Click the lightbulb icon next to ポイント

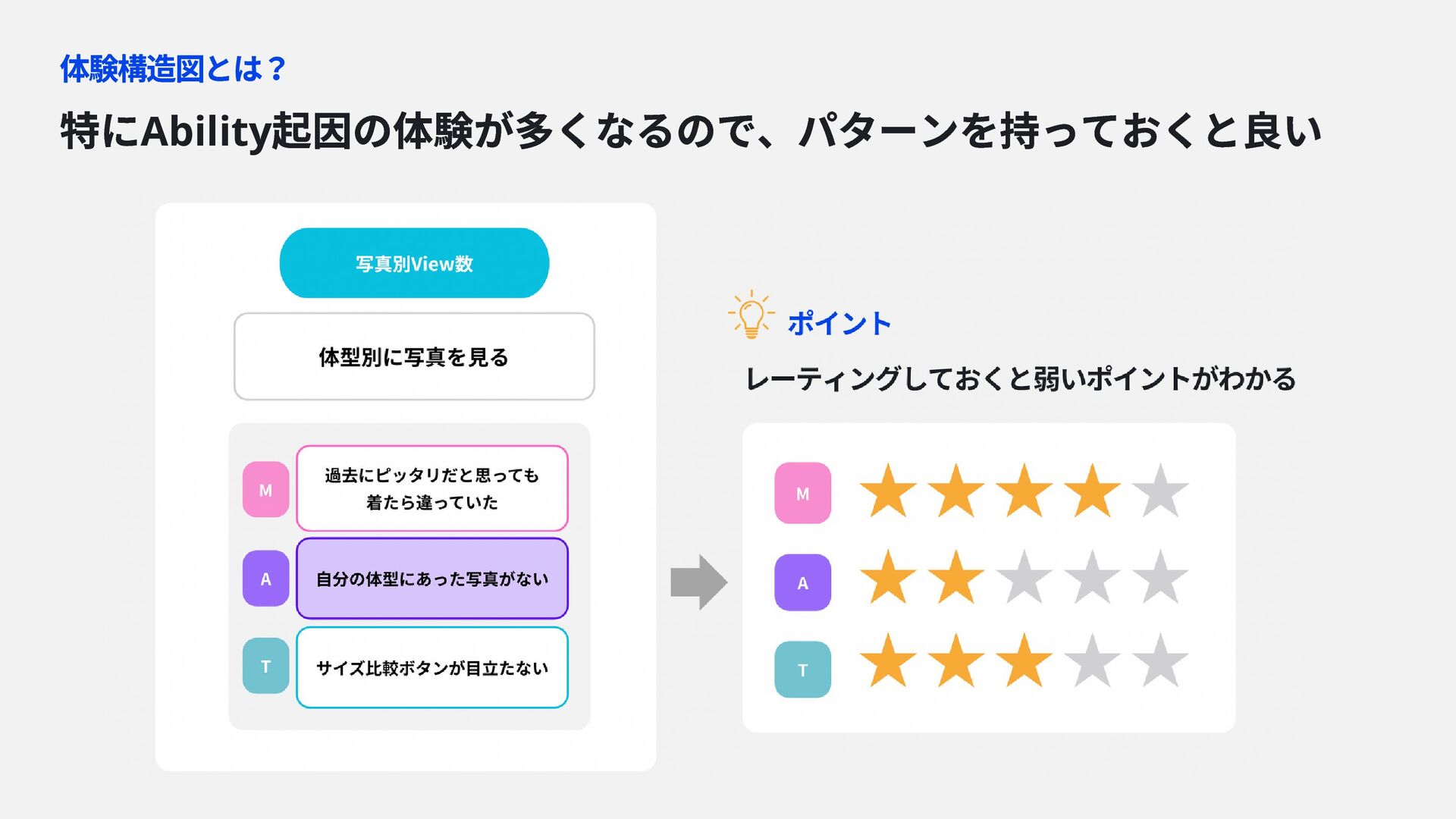(x=751, y=315)
